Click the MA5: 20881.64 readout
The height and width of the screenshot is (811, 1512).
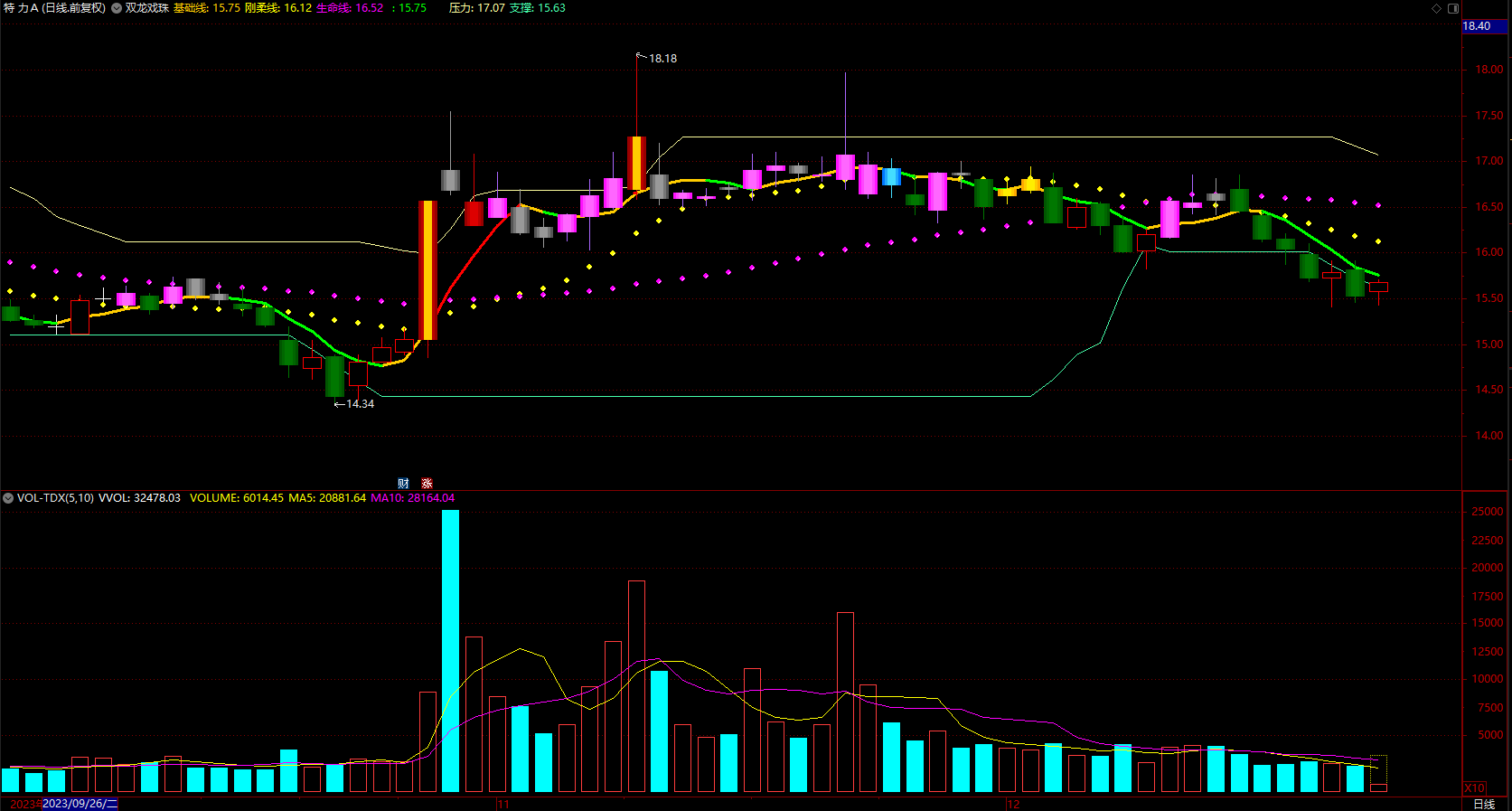[327, 498]
